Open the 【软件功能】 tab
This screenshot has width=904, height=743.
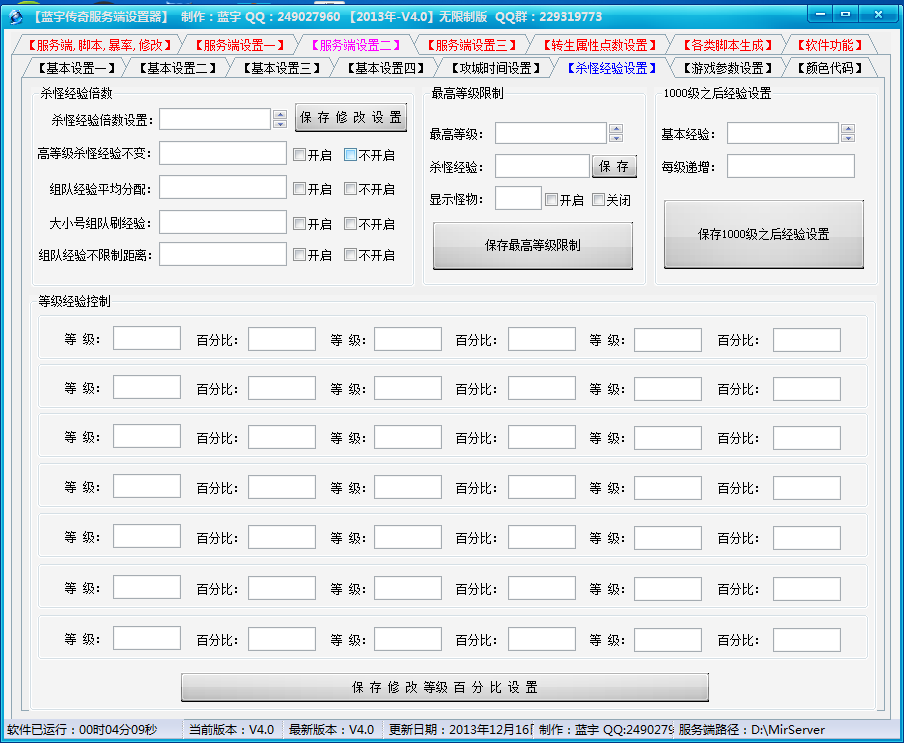pos(830,45)
